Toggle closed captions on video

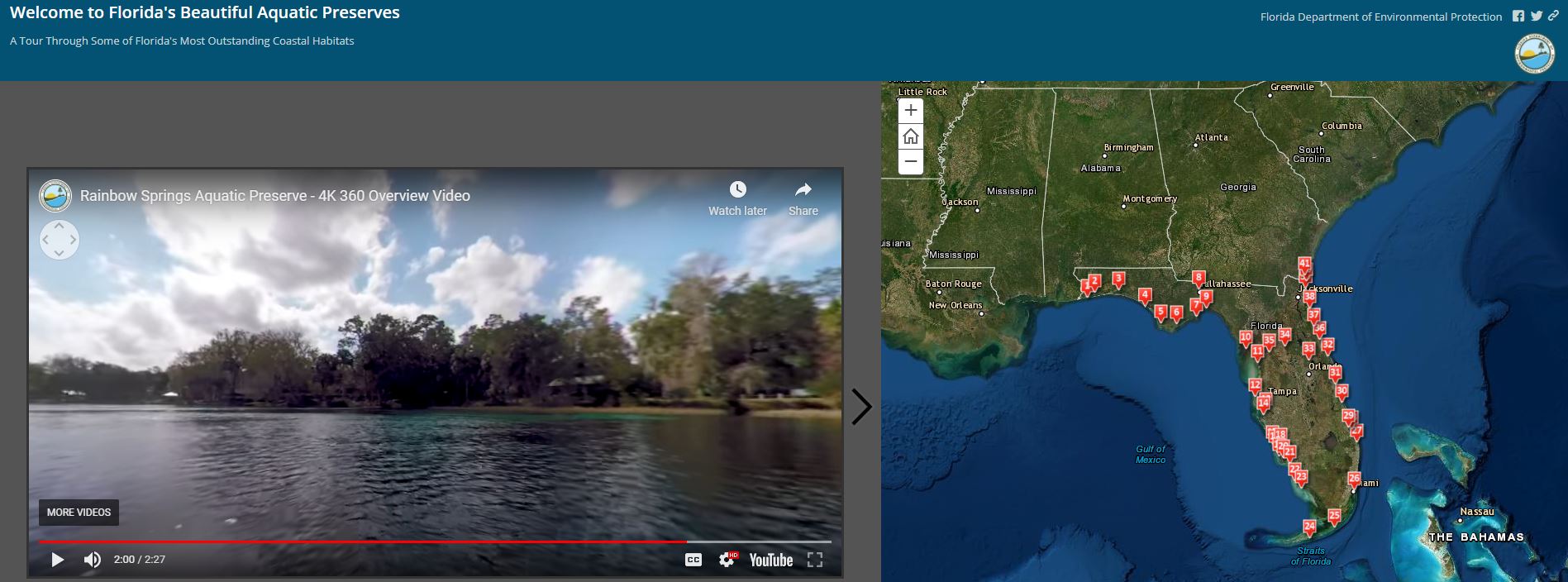pyautogui.click(x=693, y=560)
